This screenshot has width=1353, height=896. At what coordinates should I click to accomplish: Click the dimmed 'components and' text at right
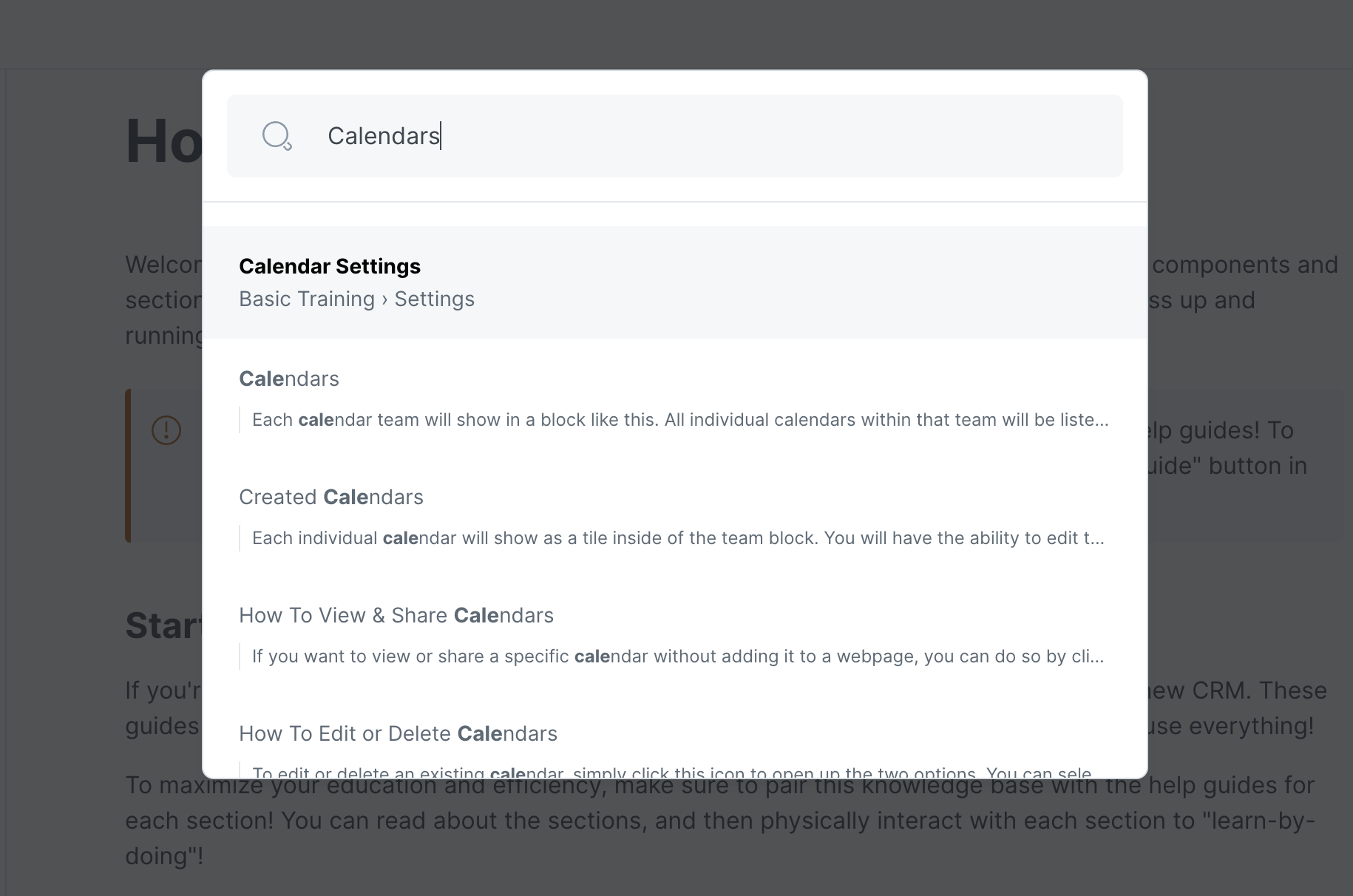[x=1245, y=265]
